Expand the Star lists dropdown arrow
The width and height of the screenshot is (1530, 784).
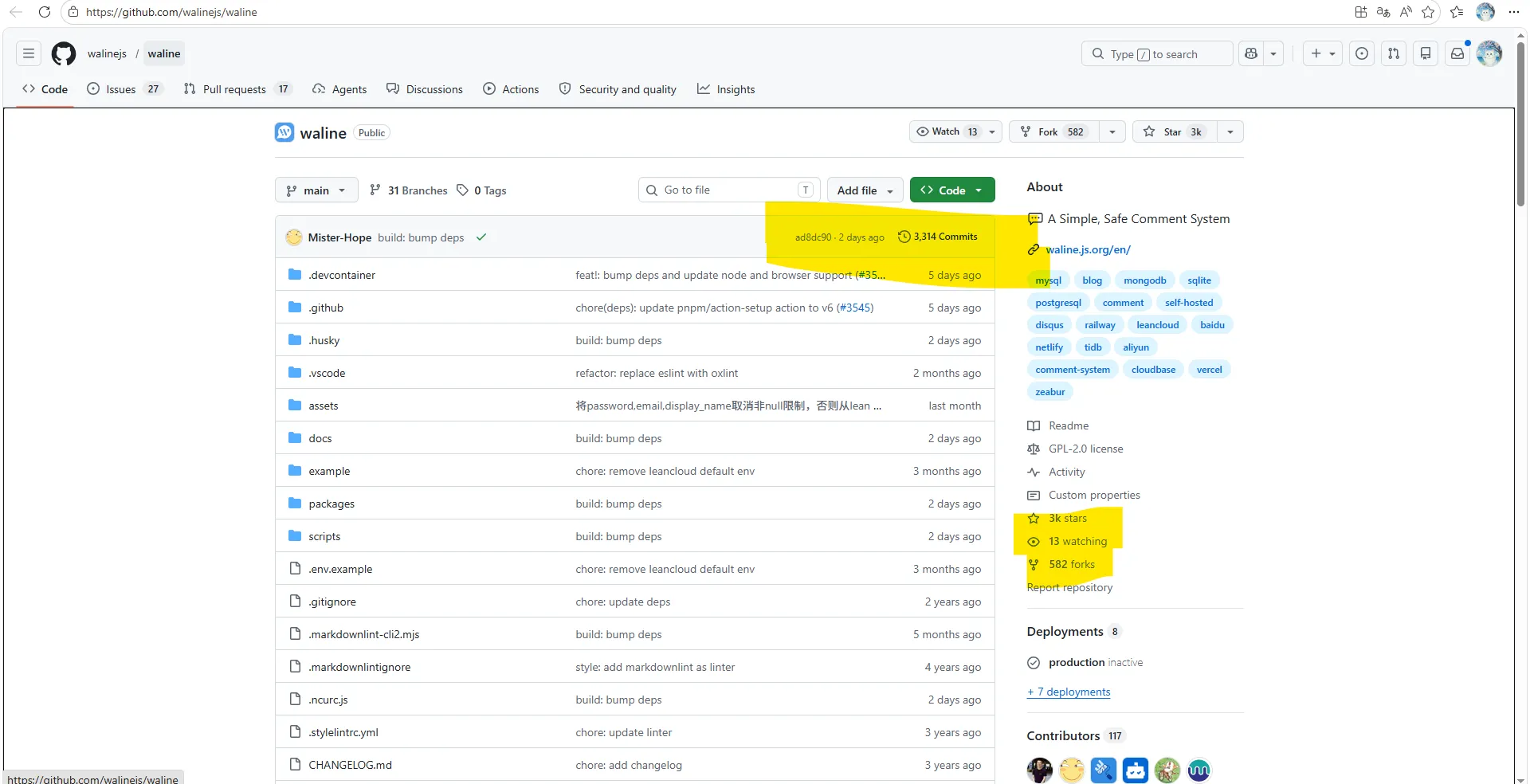(x=1230, y=132)
